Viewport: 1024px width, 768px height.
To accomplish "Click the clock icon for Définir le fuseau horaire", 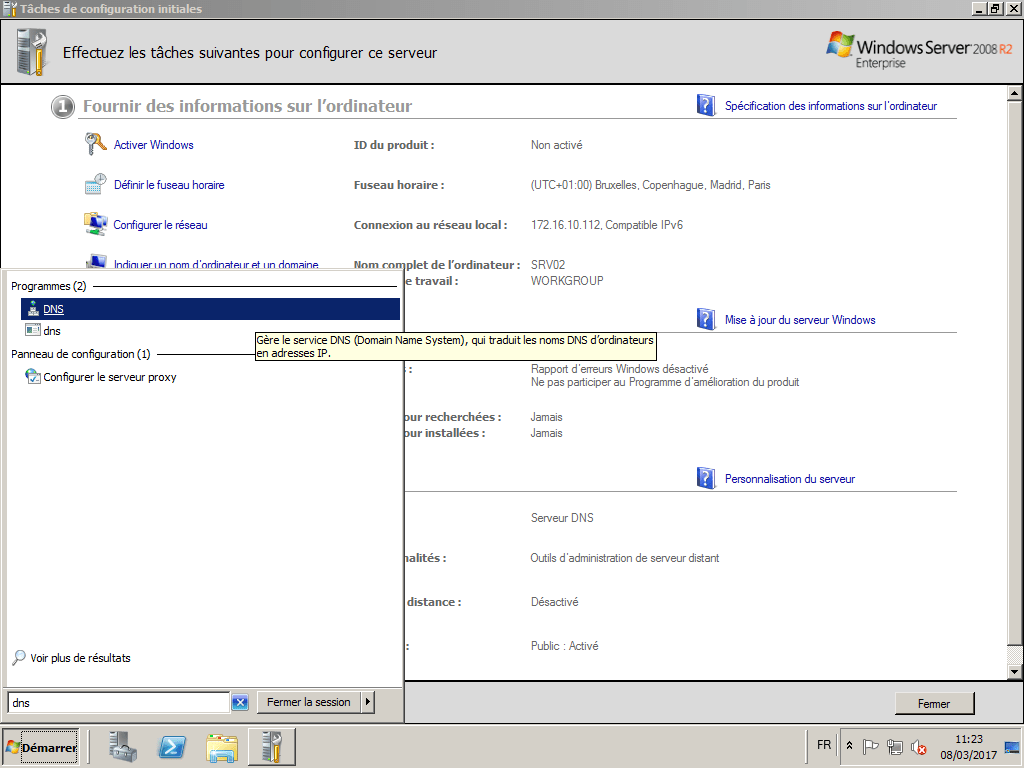I will [95, 184].
